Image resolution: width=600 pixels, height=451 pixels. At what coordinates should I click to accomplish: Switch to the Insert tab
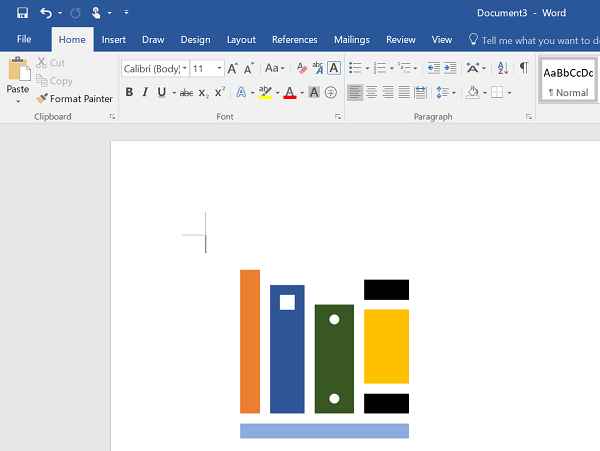114,40
